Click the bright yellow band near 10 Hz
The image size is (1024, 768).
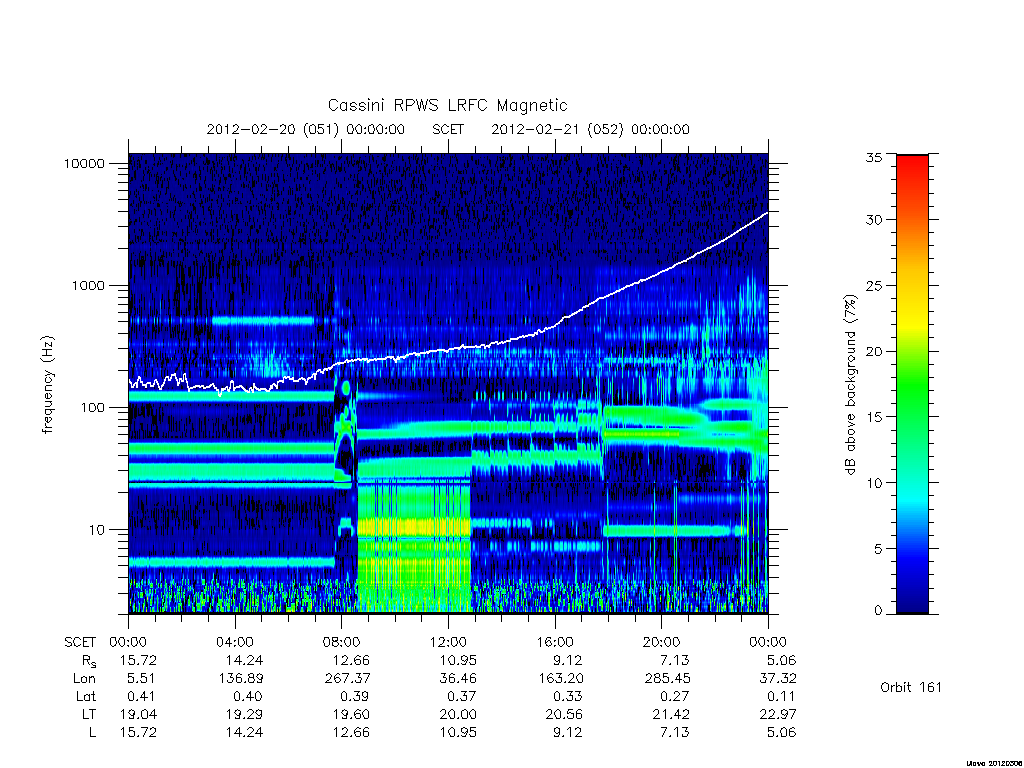[x=414, y=526]
